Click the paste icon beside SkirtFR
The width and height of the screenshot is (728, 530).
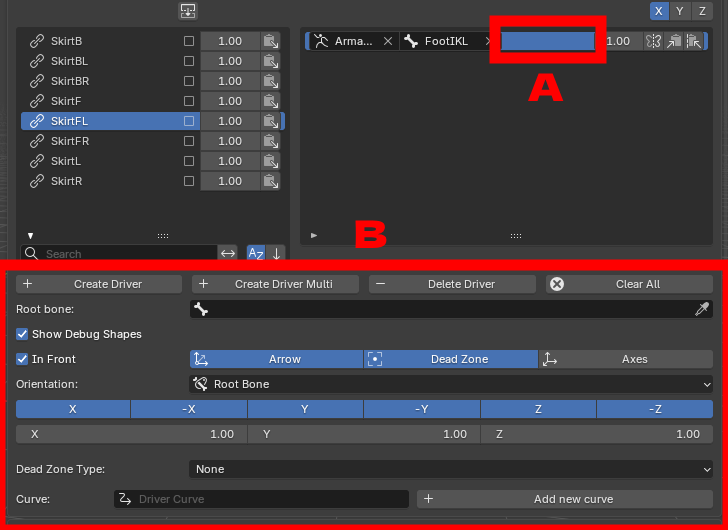click(x=270, y=141)
